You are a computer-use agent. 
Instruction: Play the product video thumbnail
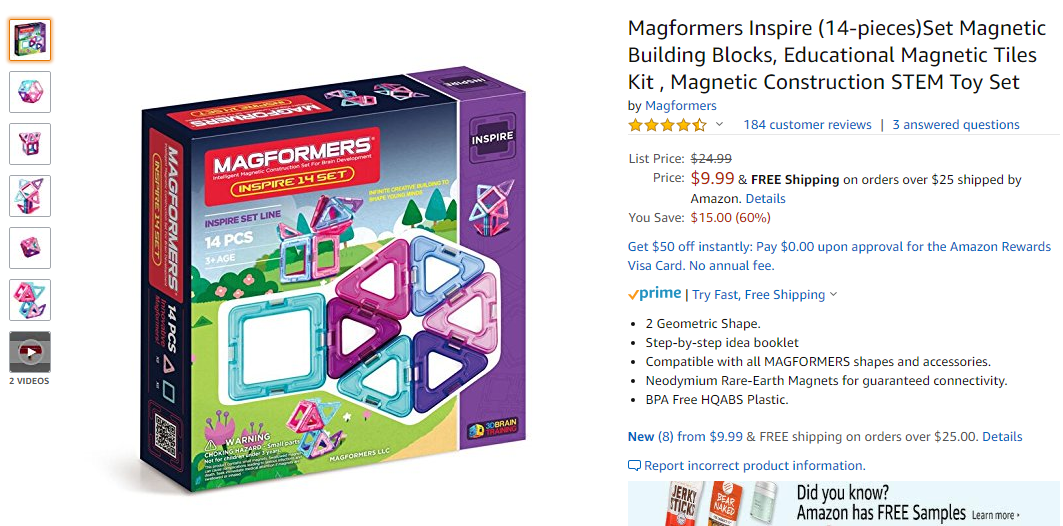coord(30,352)
